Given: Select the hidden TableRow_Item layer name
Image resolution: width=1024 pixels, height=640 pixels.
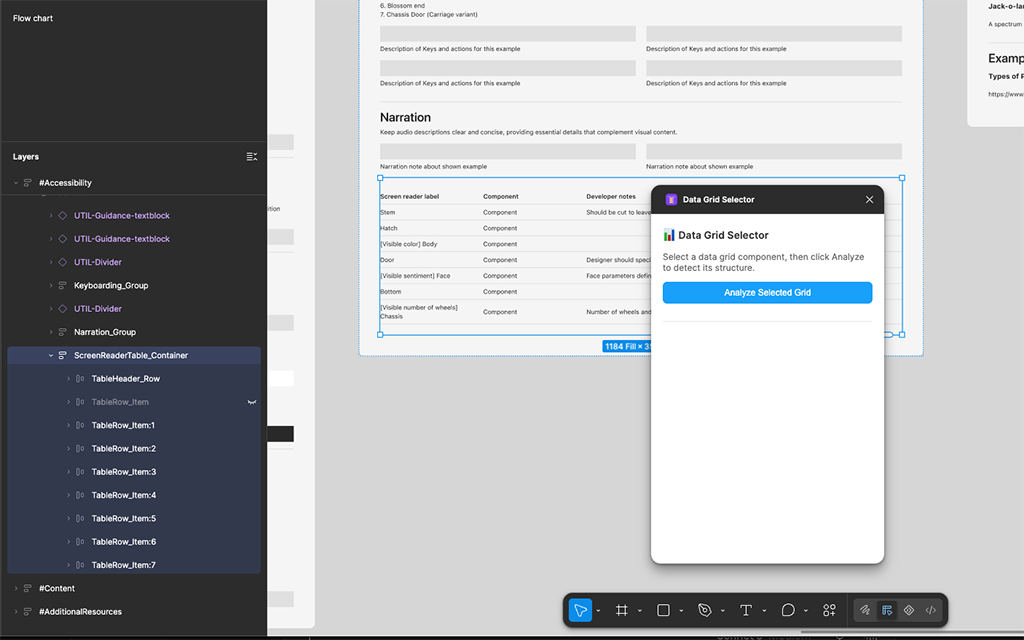Looking at the screenshot, I should pos(120,402).
